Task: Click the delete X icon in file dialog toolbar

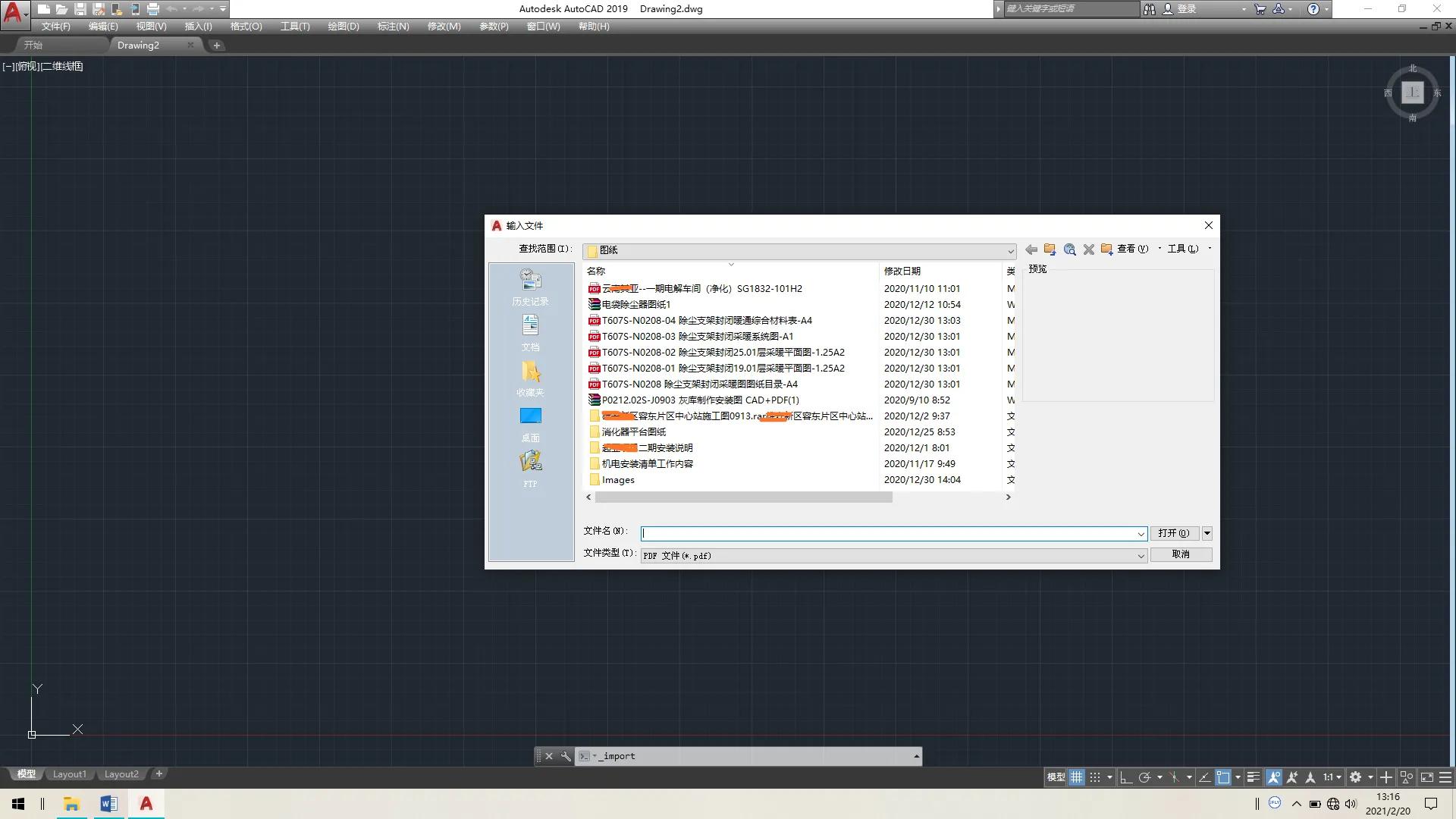Action: pos(1088,249)
